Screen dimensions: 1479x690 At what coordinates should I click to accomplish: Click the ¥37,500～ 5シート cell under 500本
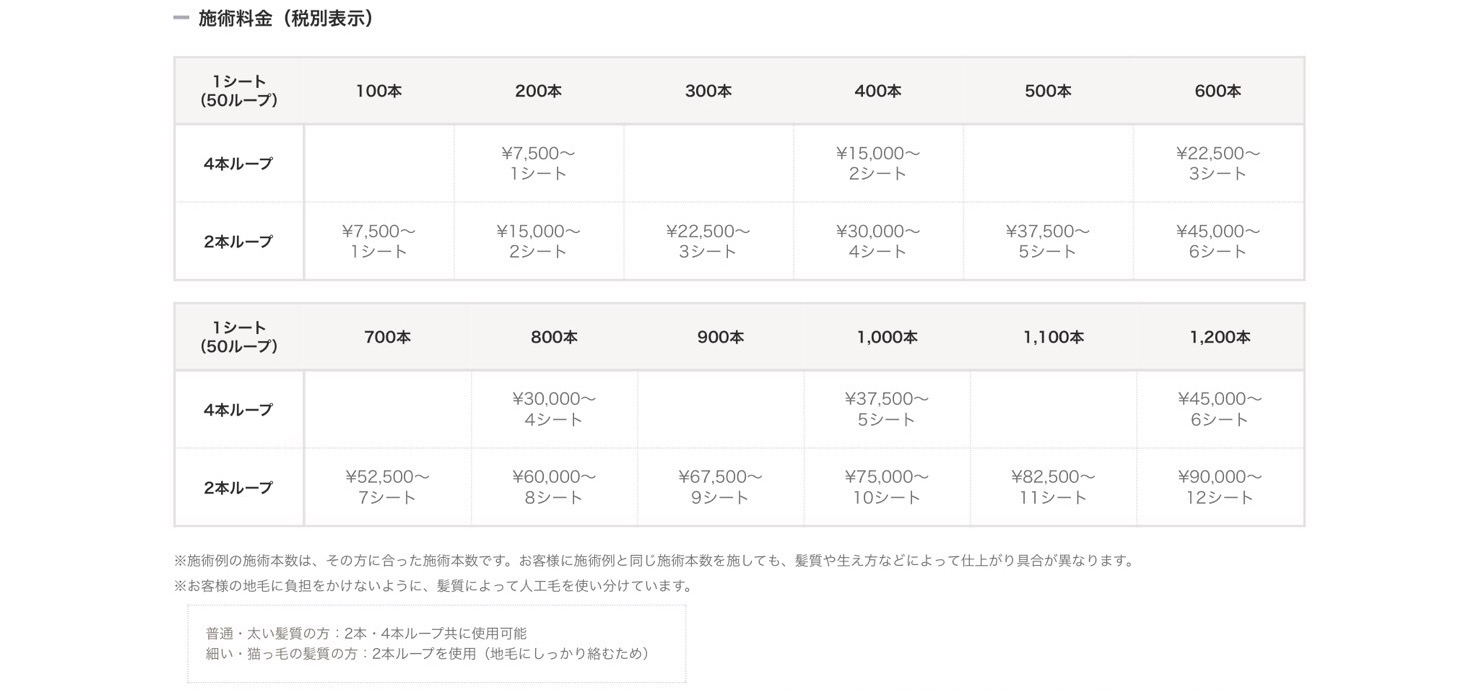[1048, 241]
